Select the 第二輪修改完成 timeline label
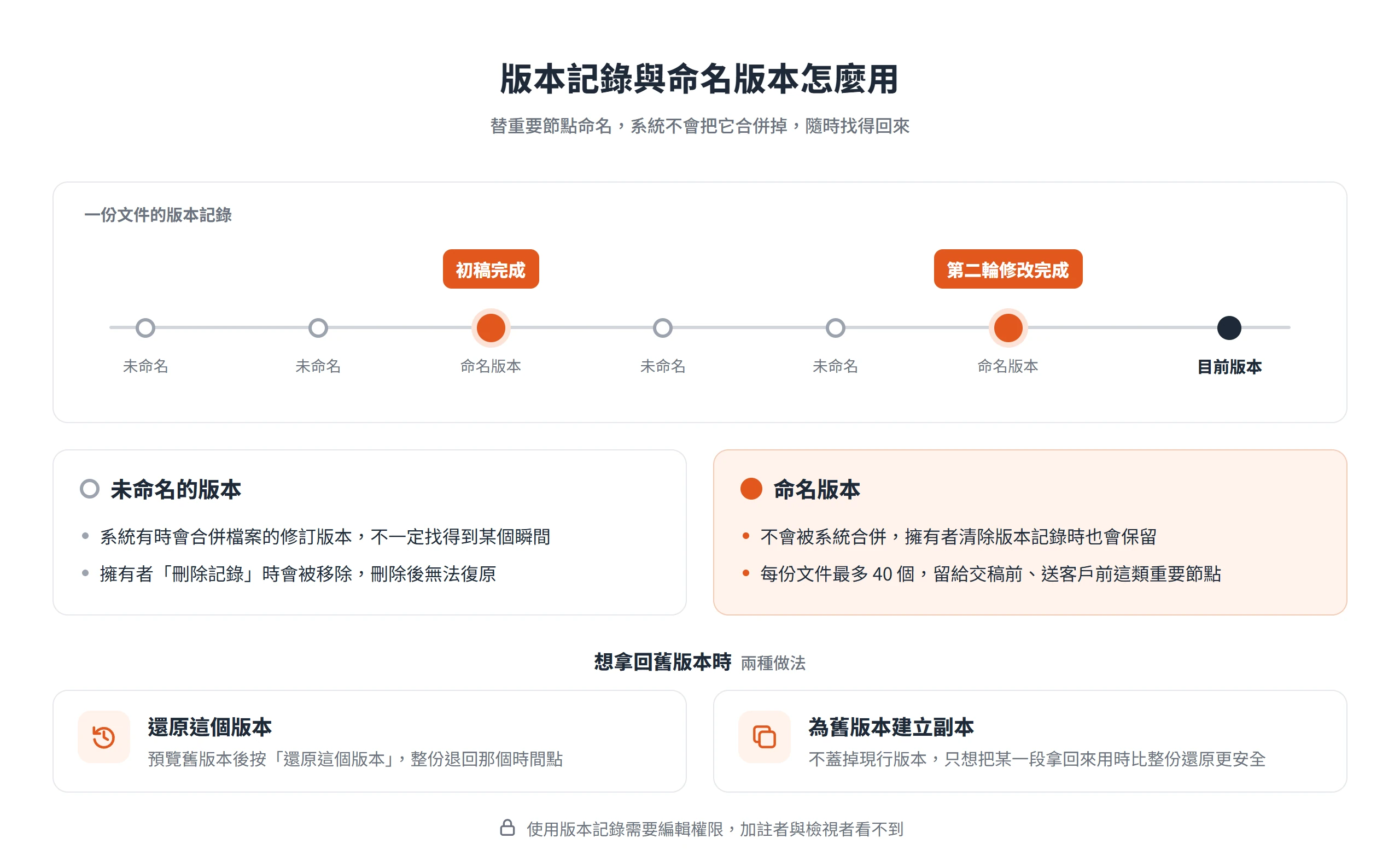This screenshot has height=850, width=1400. coord(1008,269)
